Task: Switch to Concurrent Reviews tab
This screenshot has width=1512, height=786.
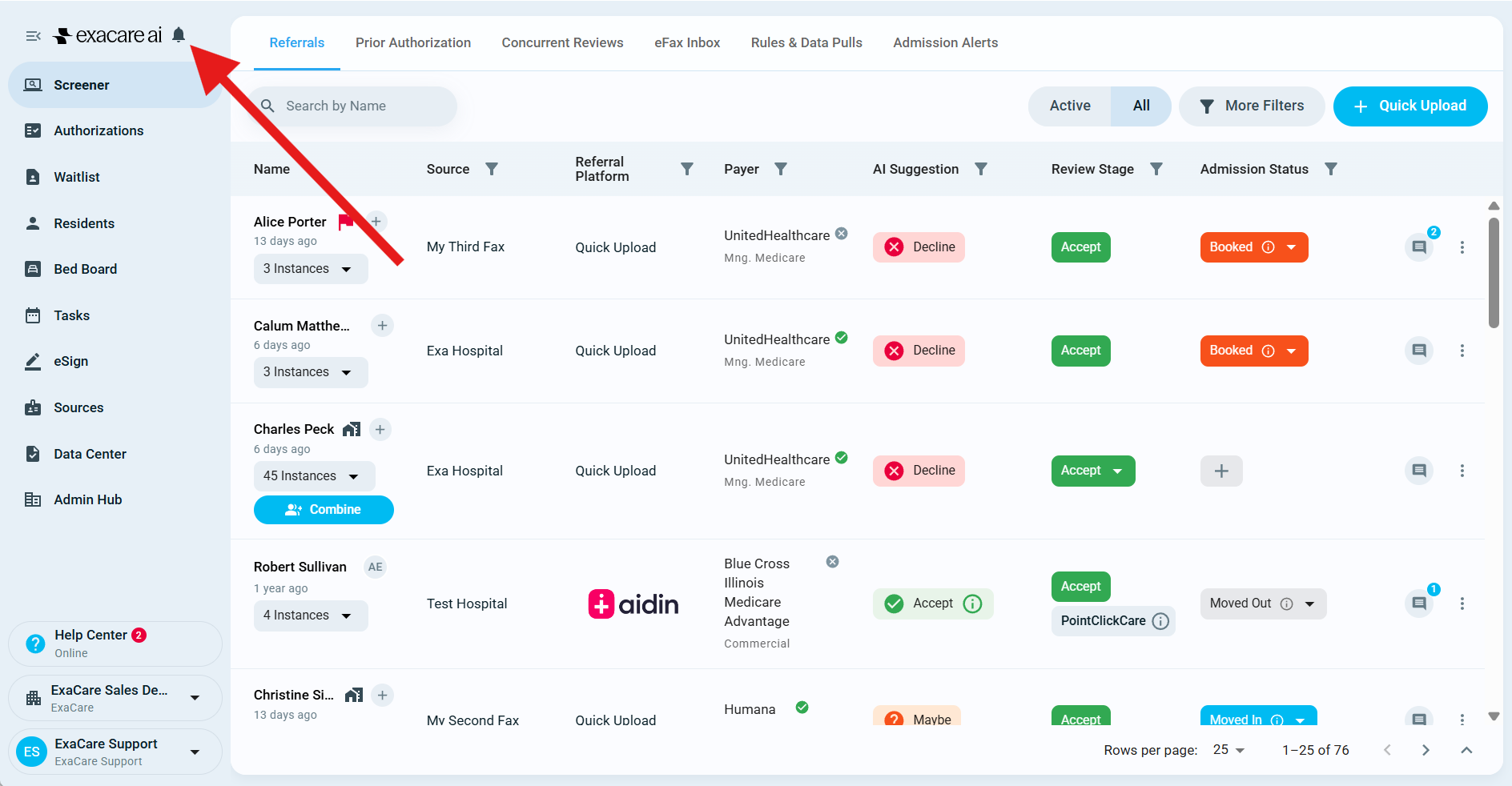Action: point(562,42)
